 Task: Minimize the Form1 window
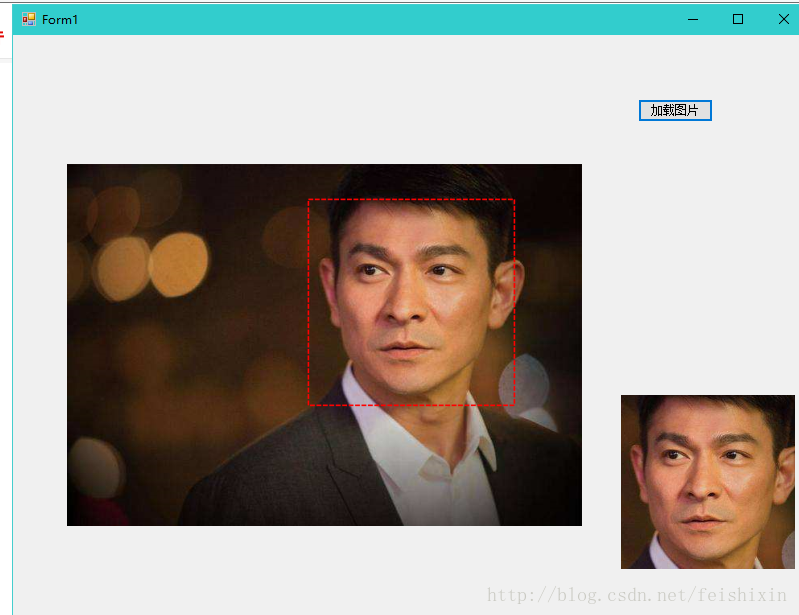[x=693, y=19]
